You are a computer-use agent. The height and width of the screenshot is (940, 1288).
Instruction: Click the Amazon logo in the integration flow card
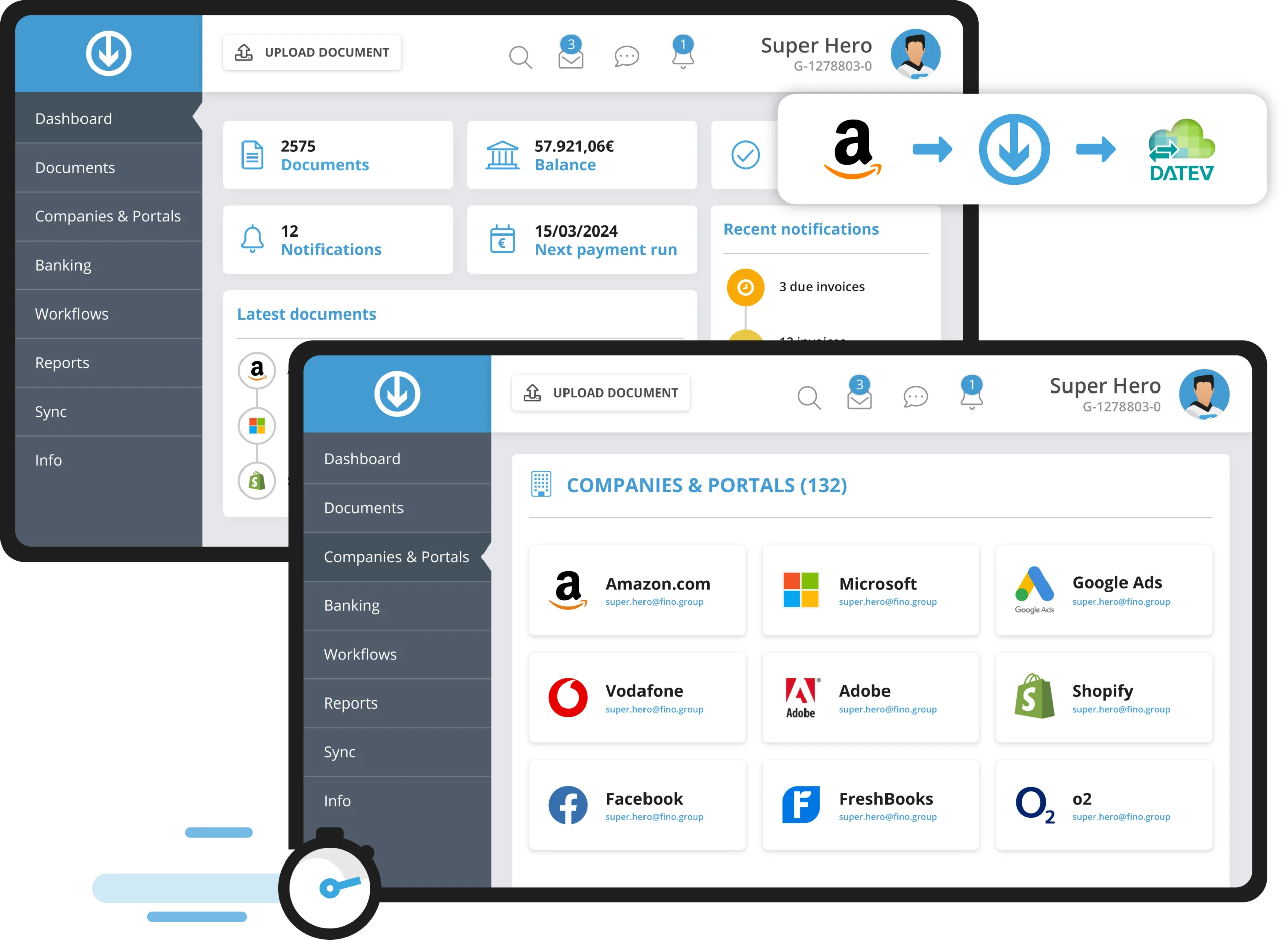[852, 149]
